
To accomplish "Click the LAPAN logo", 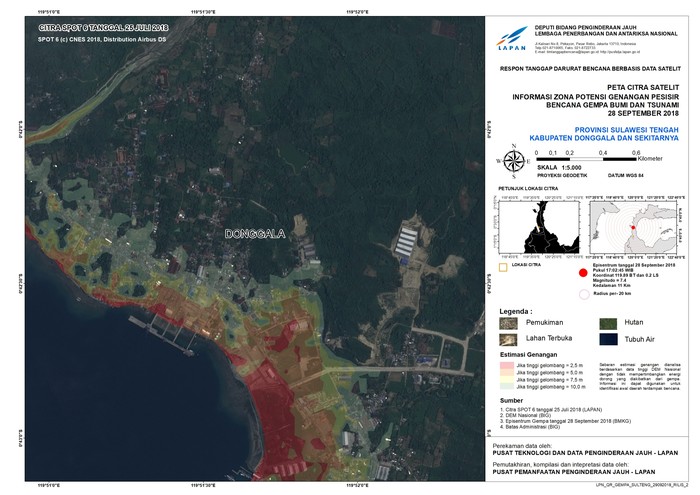I will coord(509,38).
